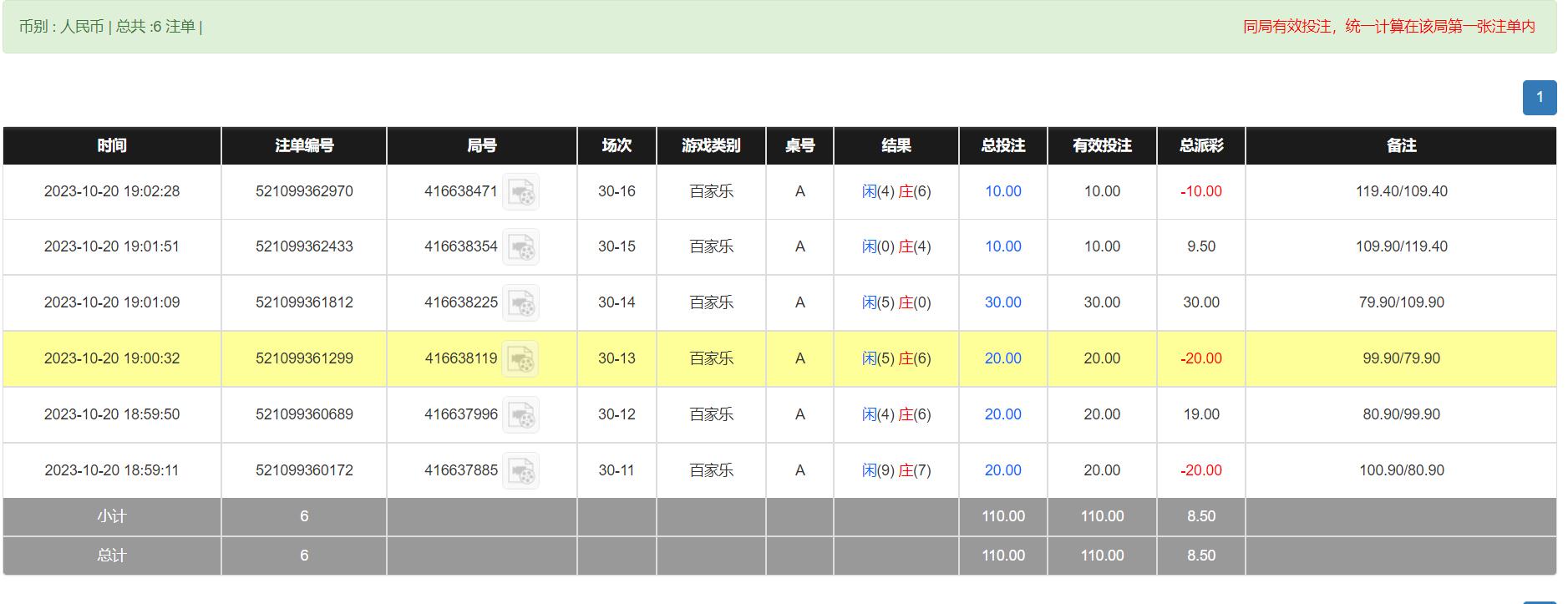Image resolution: width=1568 pixels, height=604 pixels.
Task: Click the time 2023-10-20 19:01:09
Action: tap(112, 302)
